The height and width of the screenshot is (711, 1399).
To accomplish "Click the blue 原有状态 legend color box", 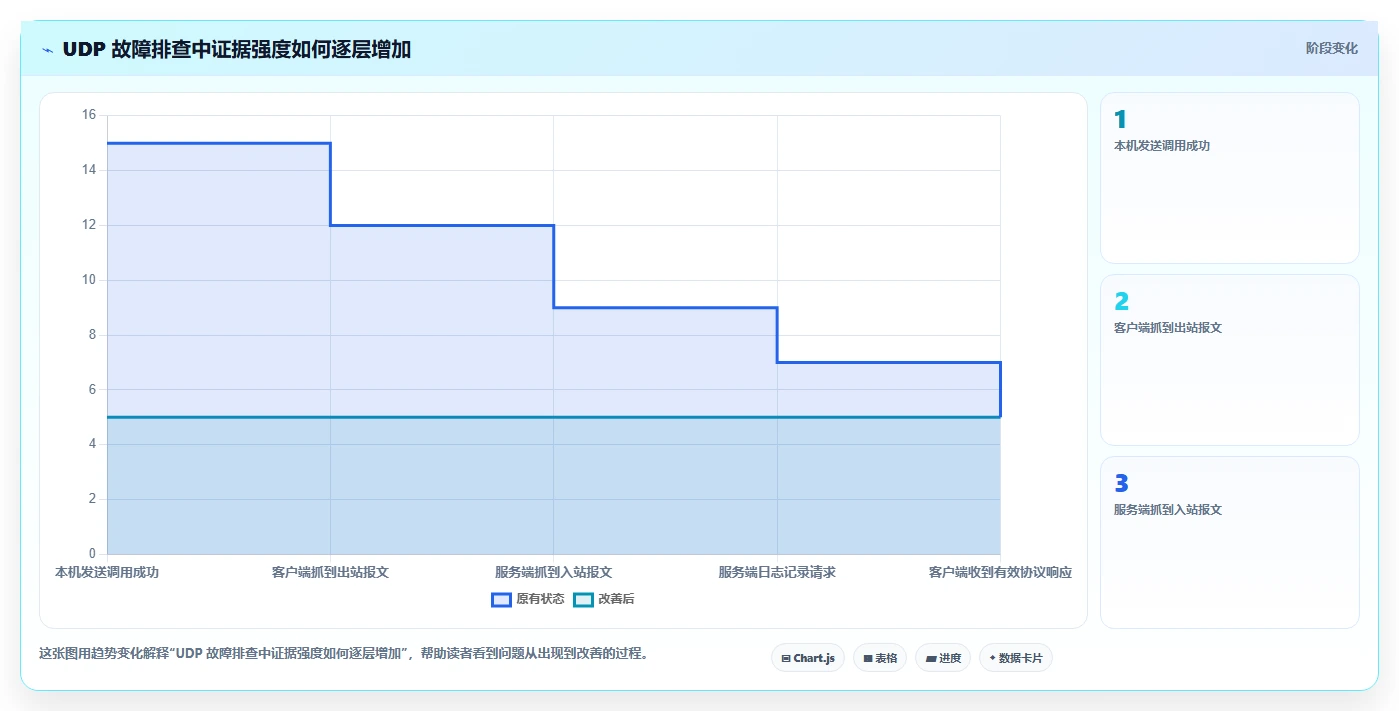I will (x=501, y=599).
